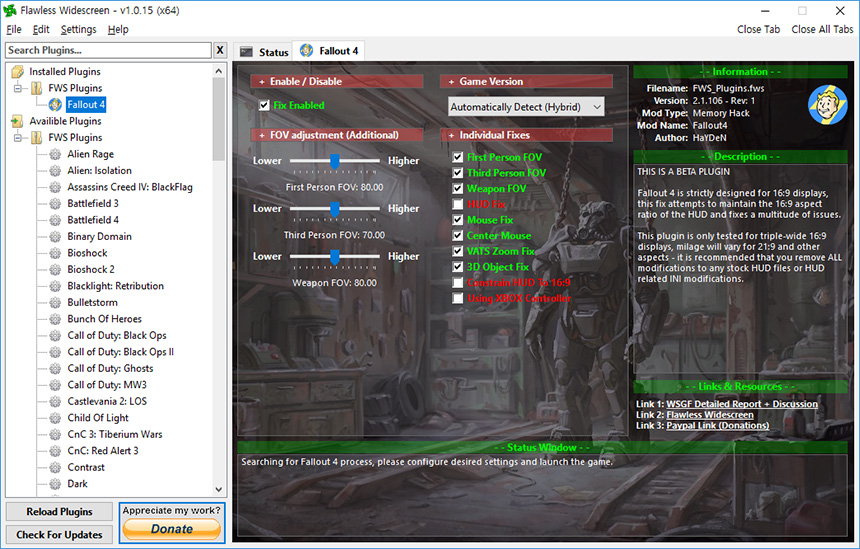Click the gear icon beside Battlefield 3

[x=55, y=203]
